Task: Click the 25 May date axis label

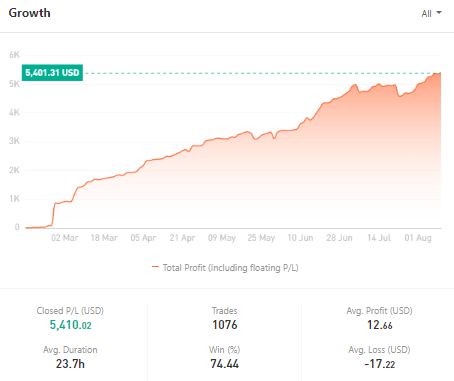Action: [x=261, y=238]
